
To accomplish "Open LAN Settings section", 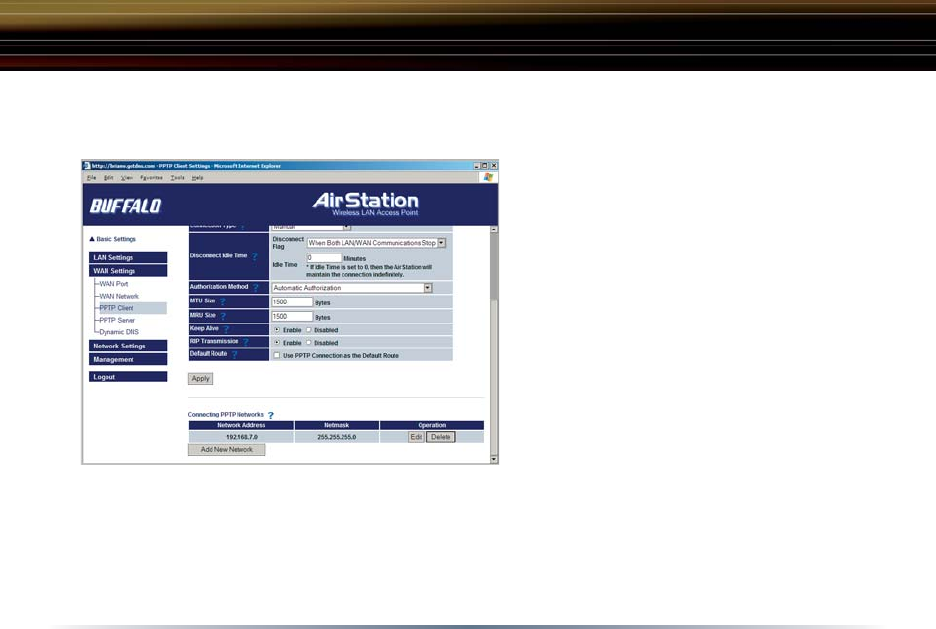I will tap(128, 257).
